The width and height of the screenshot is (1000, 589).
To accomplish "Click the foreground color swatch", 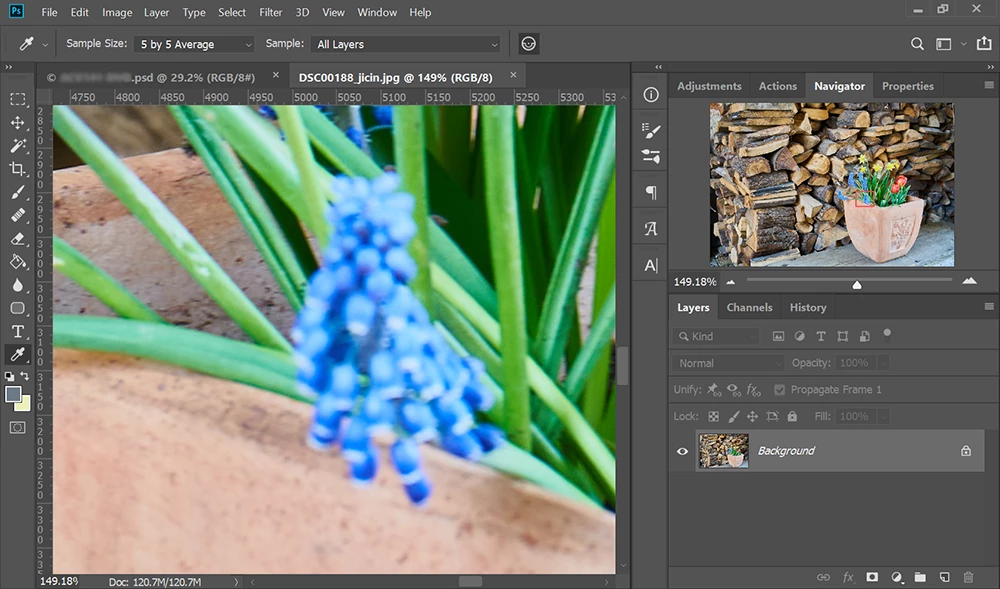I will tap(13, 394).
